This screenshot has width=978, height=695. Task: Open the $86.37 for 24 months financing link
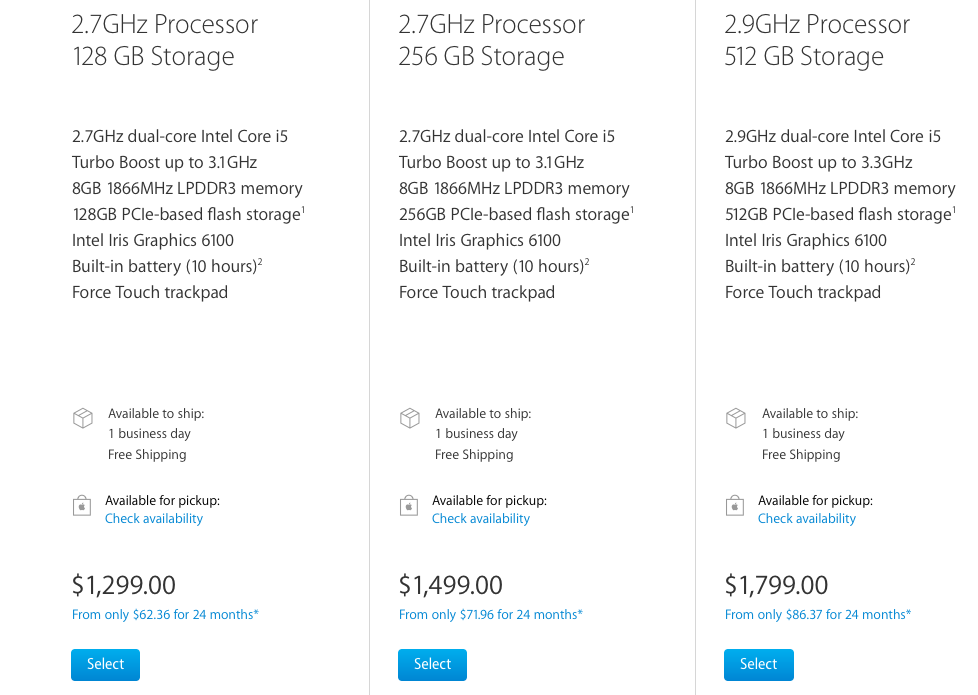click(818, 615)
